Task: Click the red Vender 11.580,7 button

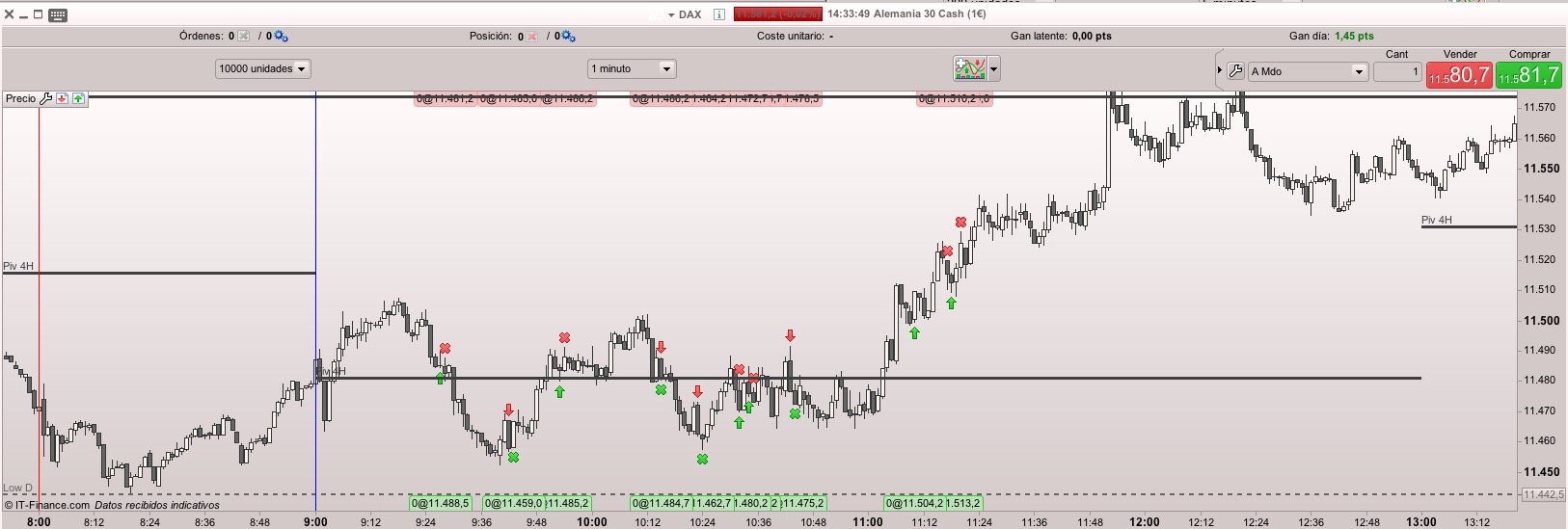Action: click(1459, 74)
